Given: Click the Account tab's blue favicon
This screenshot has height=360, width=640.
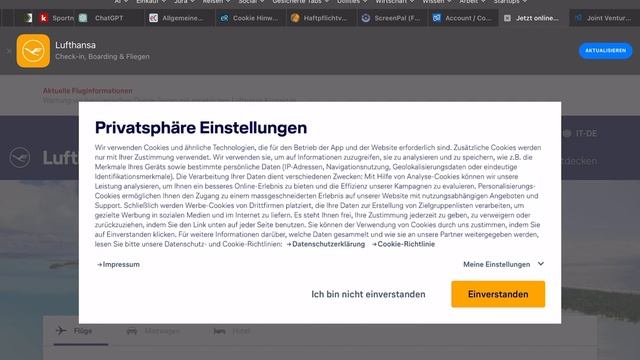Looking at the screenshot, I should [x=437, y=18].
